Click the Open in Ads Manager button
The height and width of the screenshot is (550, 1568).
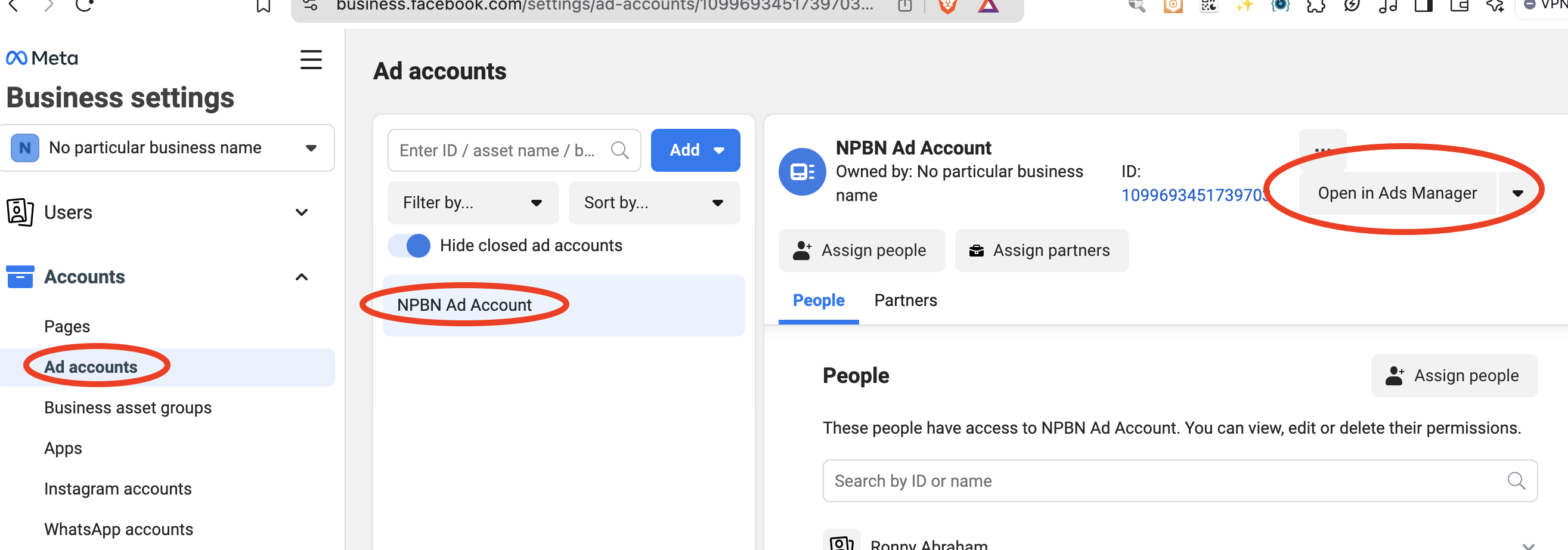[x=1396, y=194]
